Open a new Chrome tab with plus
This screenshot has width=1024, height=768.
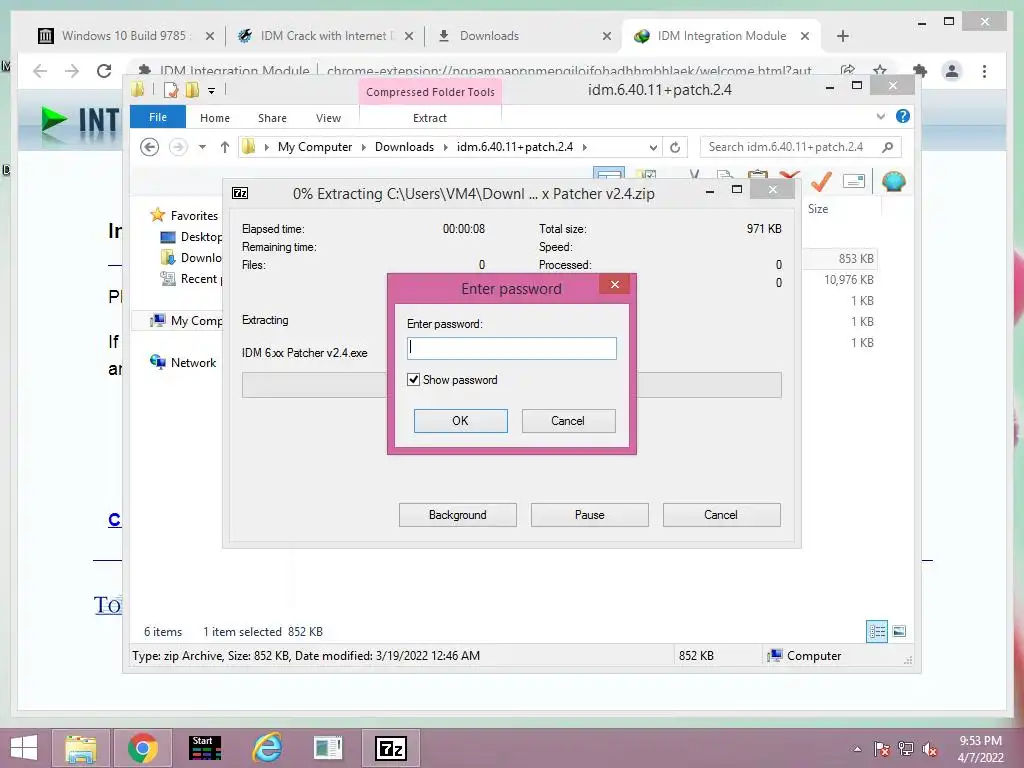pos(843,36)
